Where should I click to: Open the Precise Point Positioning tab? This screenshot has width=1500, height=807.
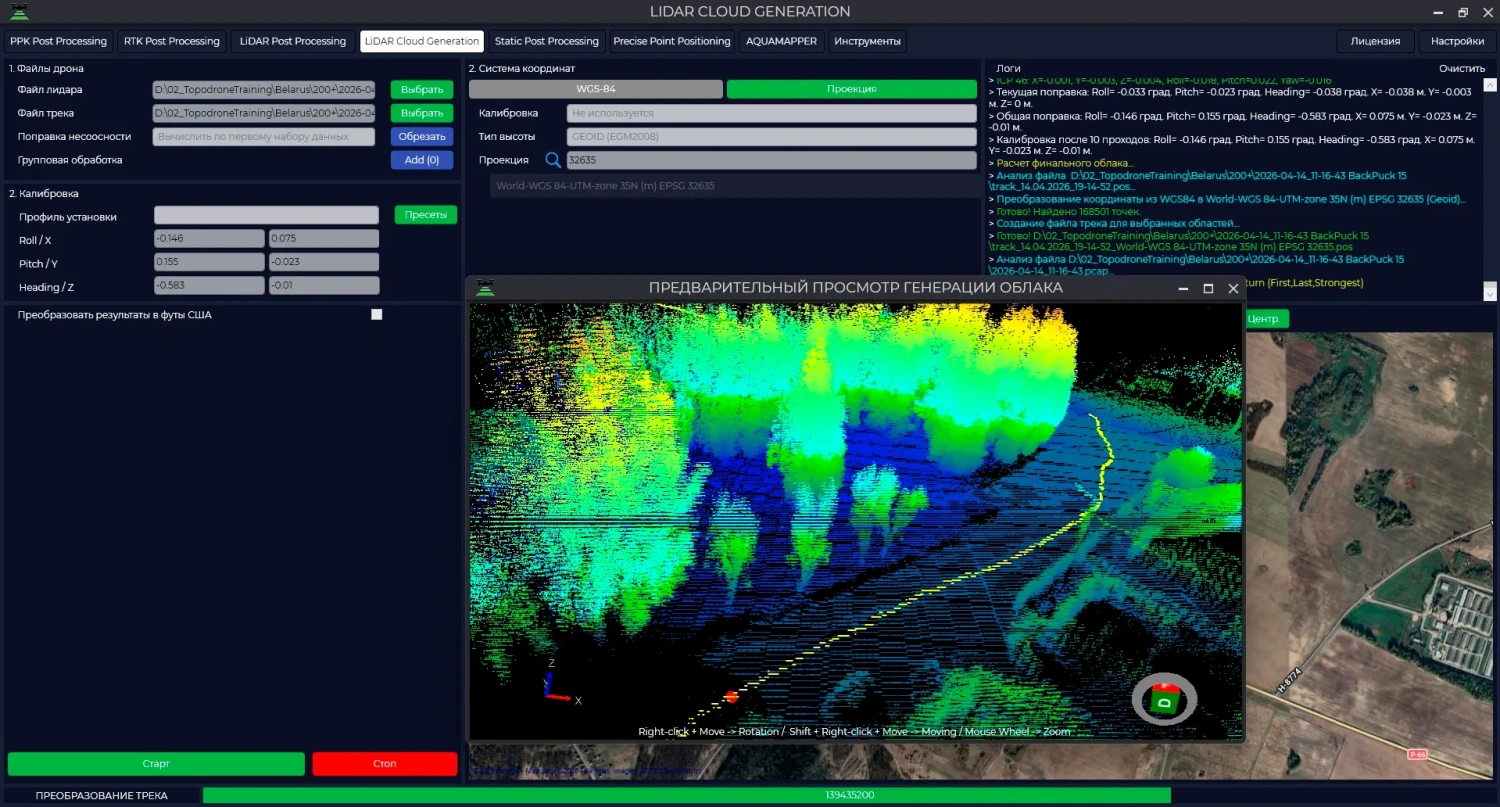coord(672,41)
